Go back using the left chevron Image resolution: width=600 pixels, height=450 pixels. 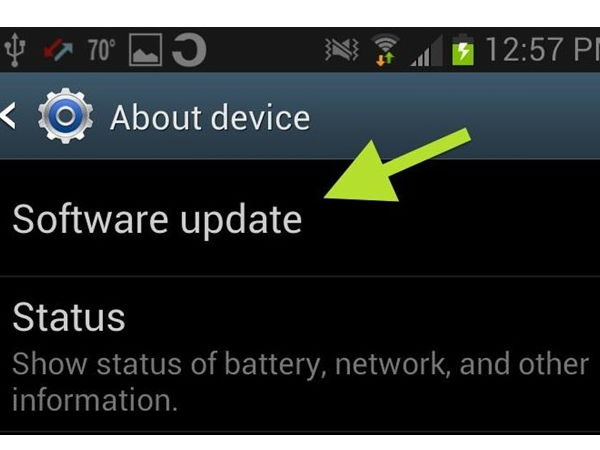coord(8,116)
